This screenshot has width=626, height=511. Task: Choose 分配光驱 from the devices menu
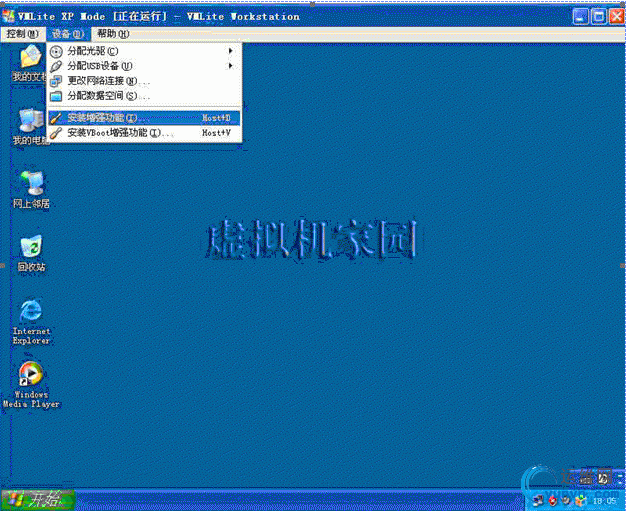point(145,51)
